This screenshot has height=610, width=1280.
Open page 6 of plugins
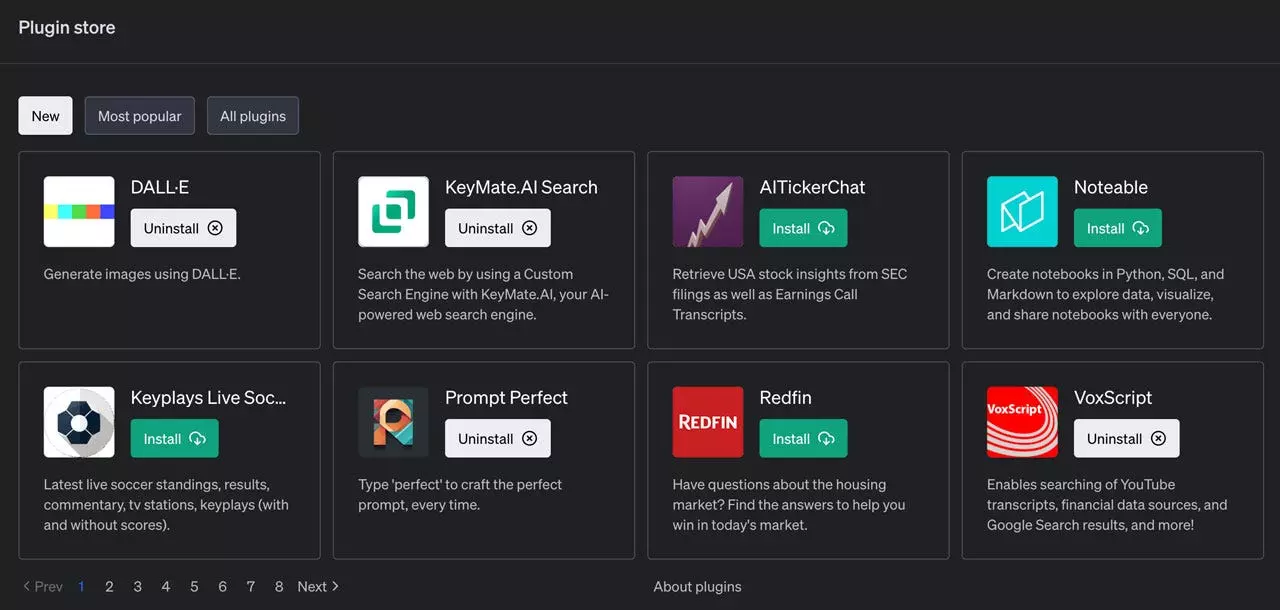pyautogui.click(x=222, y=587)
